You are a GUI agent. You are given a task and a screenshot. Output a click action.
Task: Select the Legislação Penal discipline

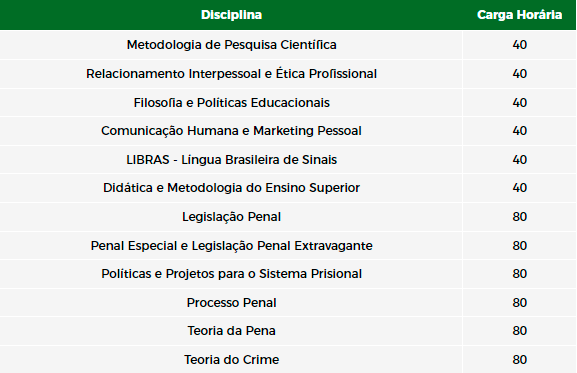click(231, 217)
